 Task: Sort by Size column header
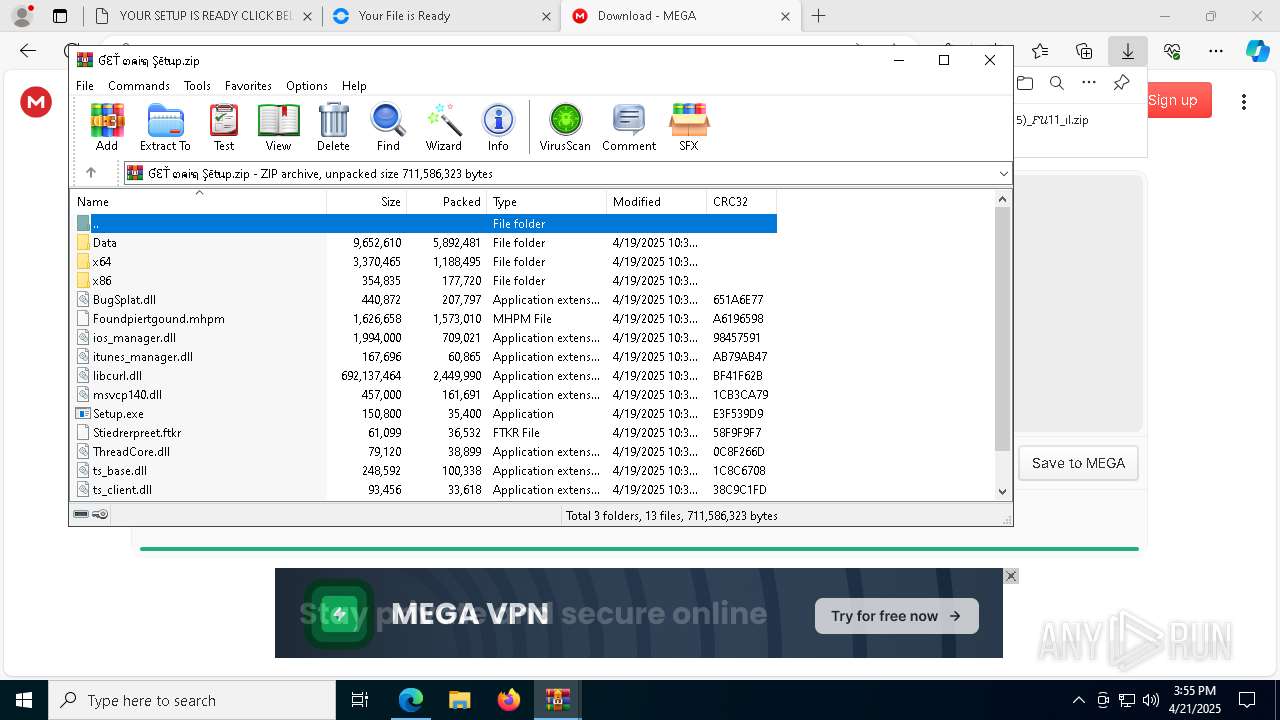click(x=367, y=201)
